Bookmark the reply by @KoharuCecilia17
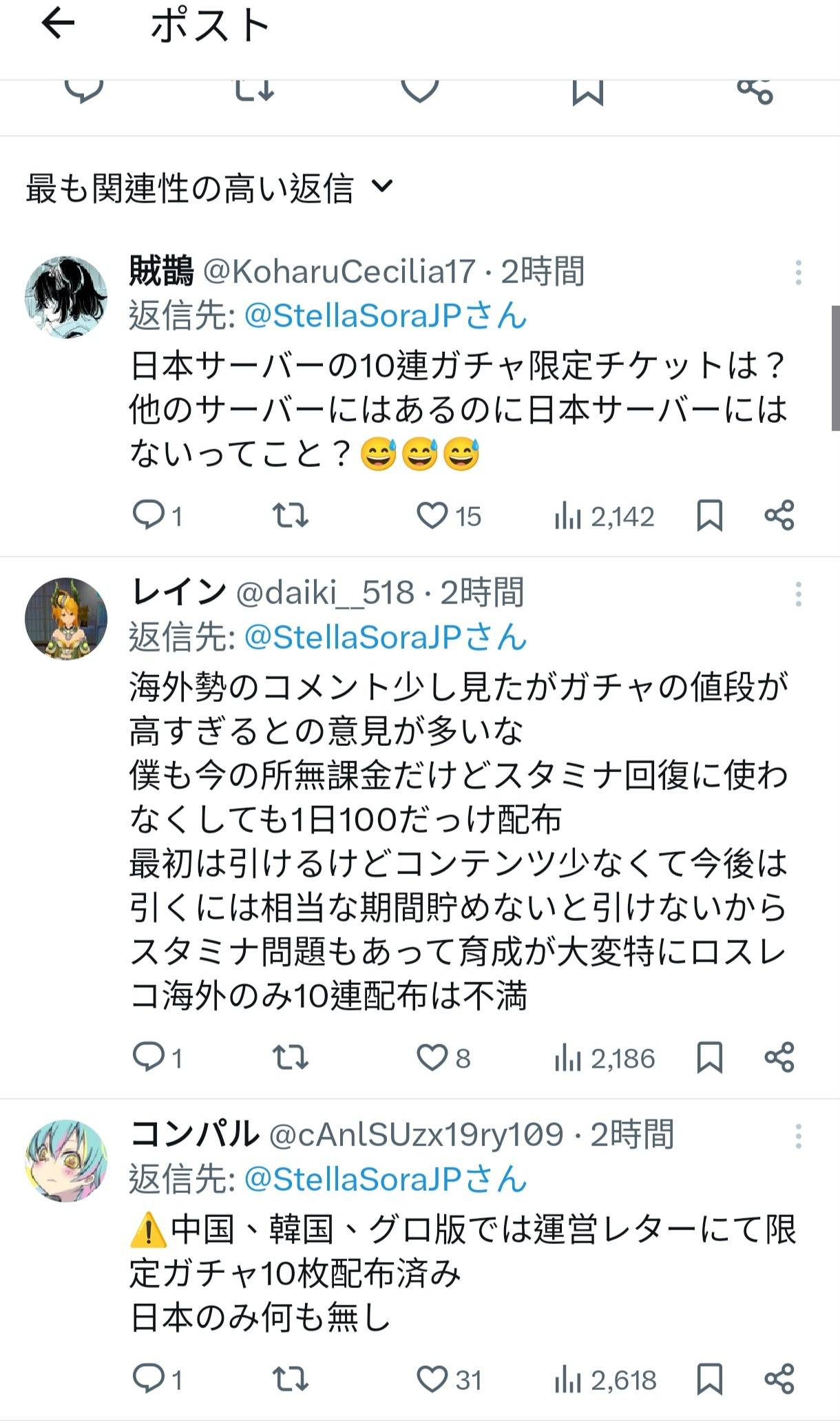Screen dimensions: 840x1423 [x=710, y=516]
